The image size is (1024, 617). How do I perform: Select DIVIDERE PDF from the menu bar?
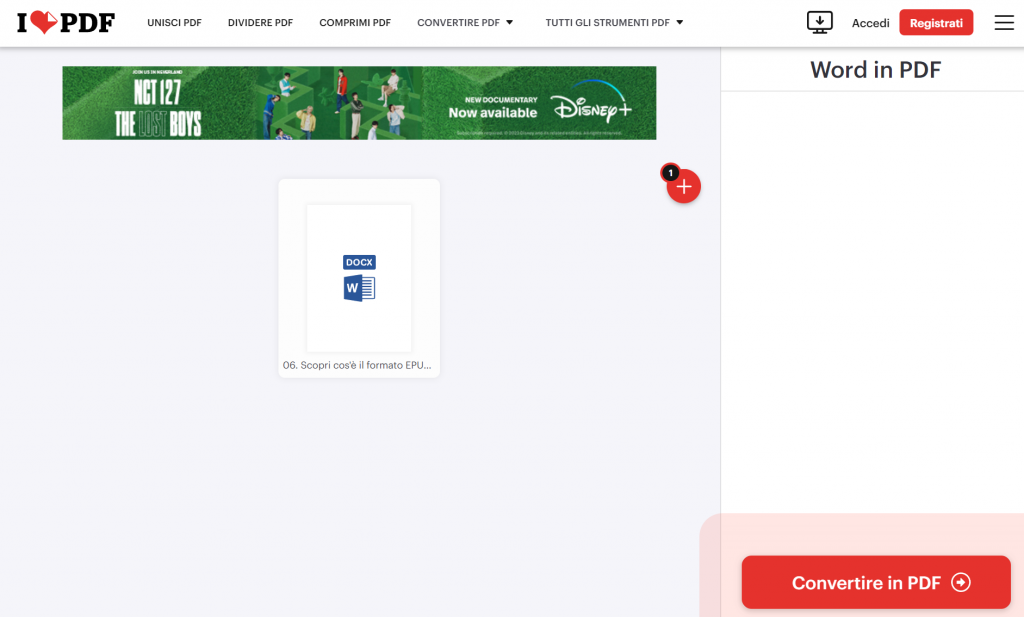click(260, 22)
